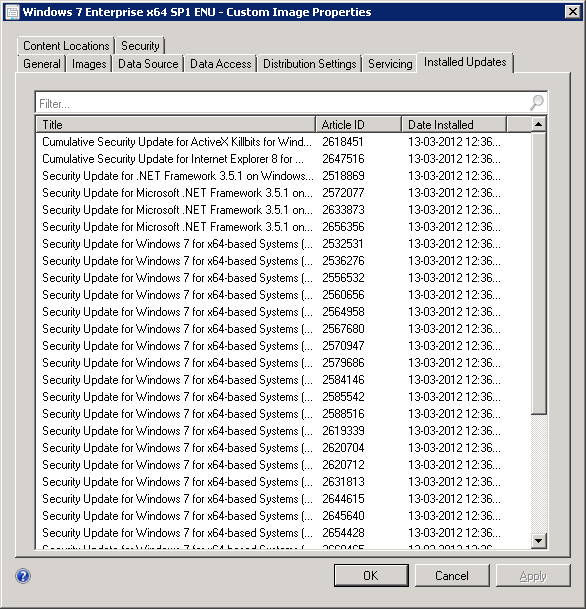Viewport: 586px width, 609px height.
Task: Select the General tab
Action: [x=42, y=64]
